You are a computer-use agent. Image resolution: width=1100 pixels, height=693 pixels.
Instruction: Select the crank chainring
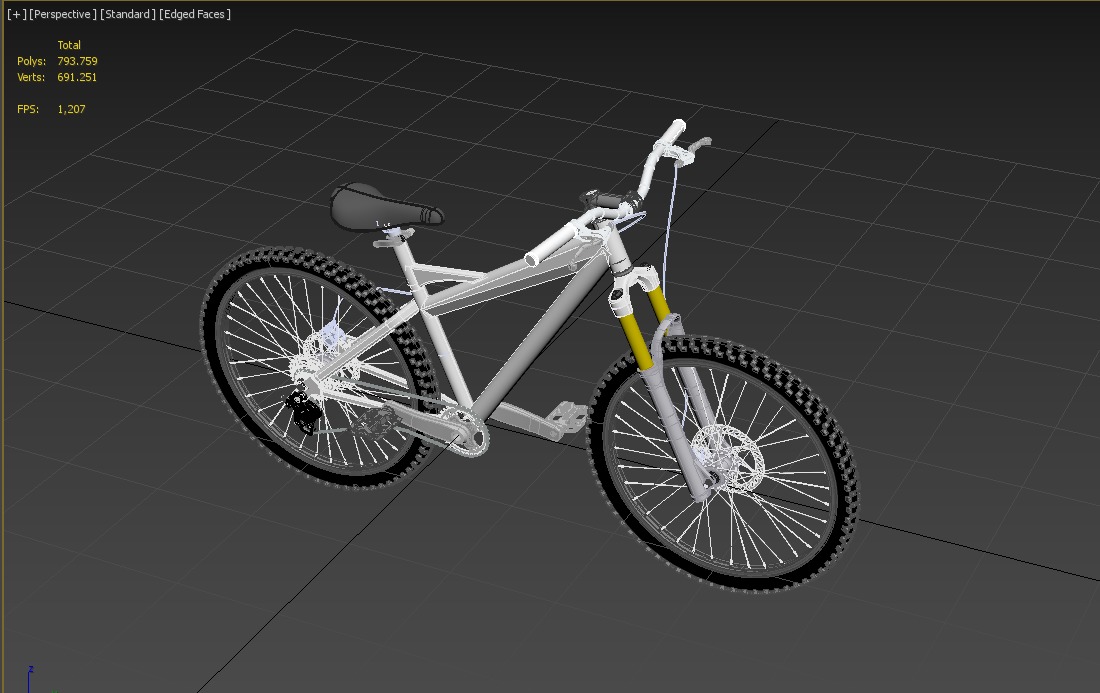pyautogui.click(x=469, y=435)
